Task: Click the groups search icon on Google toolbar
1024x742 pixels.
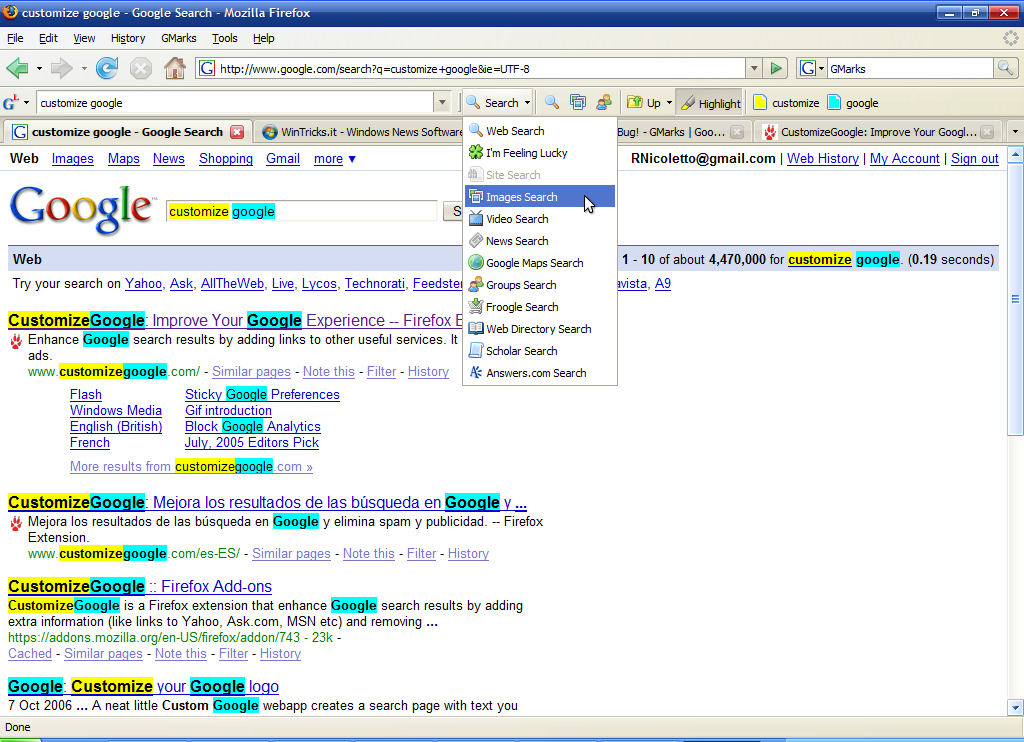Action: tap(604, 103)
